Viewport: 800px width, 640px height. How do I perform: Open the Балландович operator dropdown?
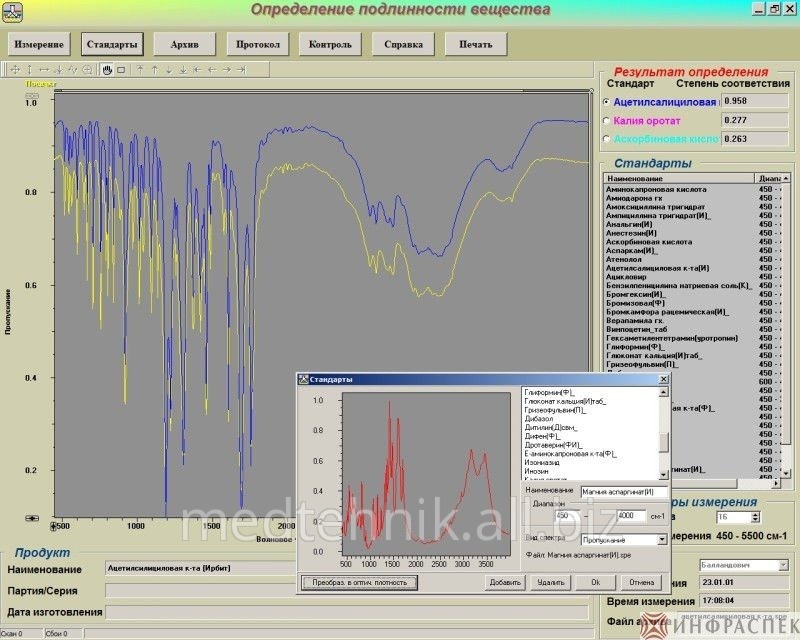(781, 565)
